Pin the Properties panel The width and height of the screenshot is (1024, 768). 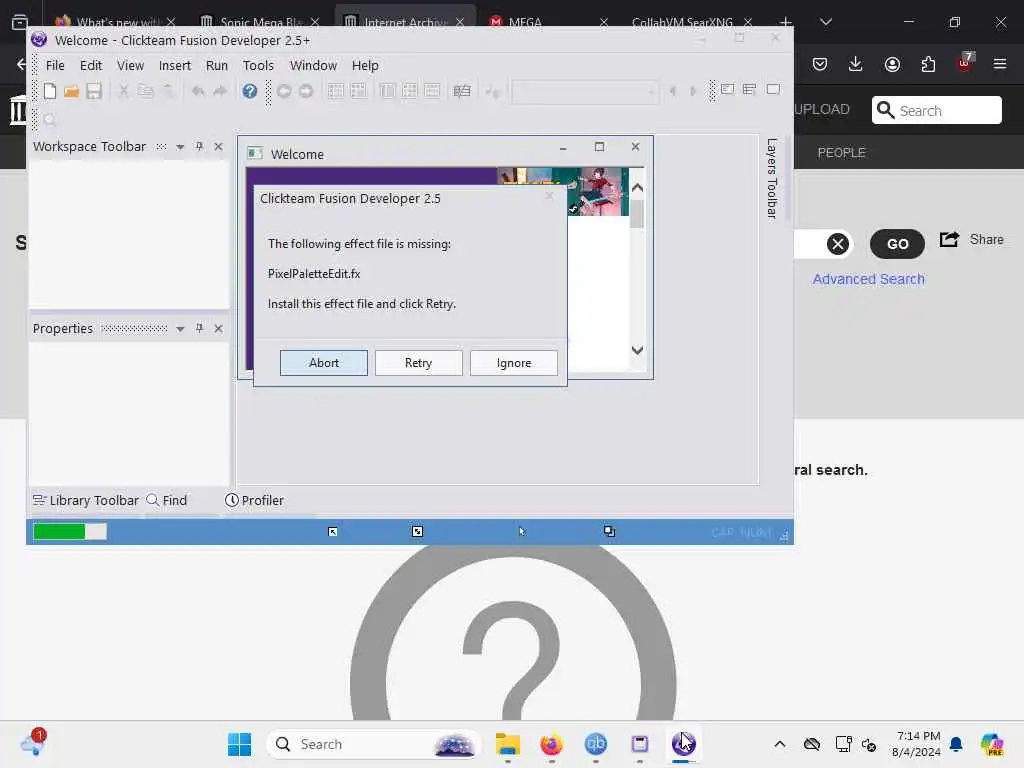[x=199, y=328]
